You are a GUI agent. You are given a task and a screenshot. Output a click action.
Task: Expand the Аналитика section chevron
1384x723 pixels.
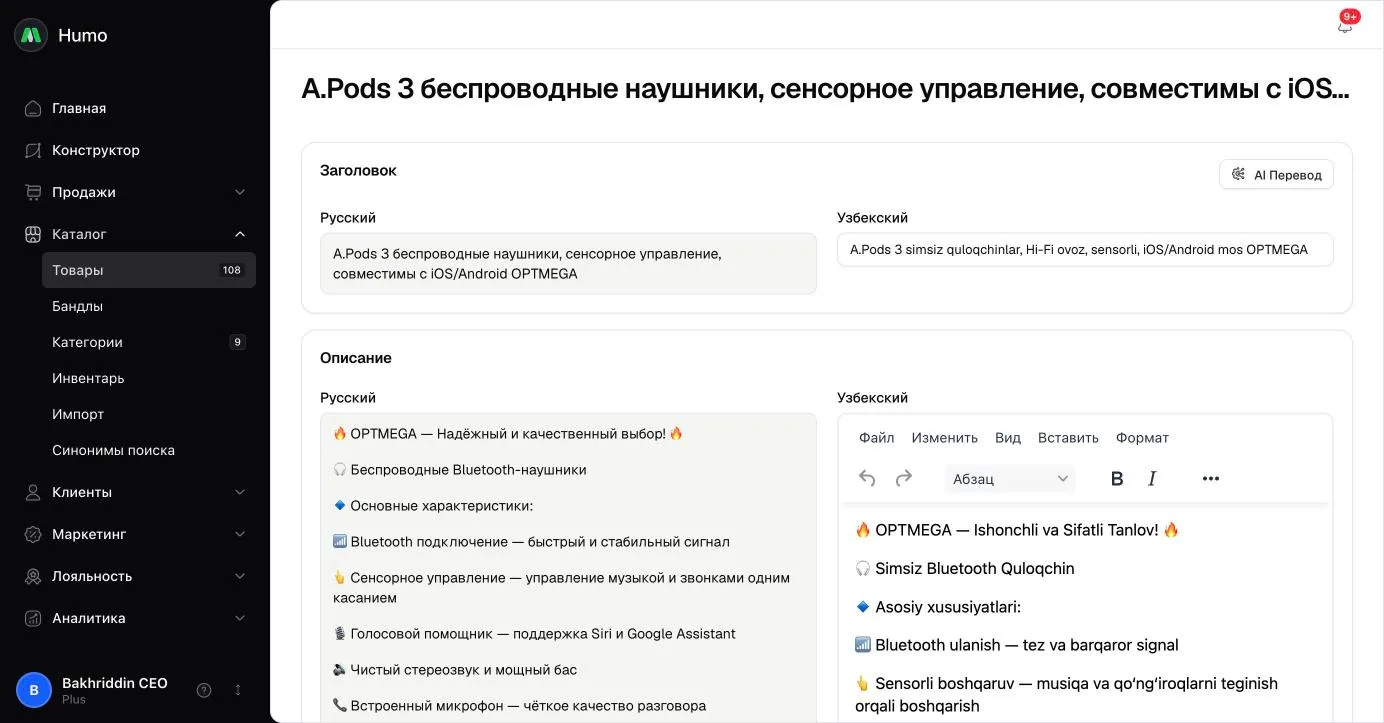pos(240,618)
